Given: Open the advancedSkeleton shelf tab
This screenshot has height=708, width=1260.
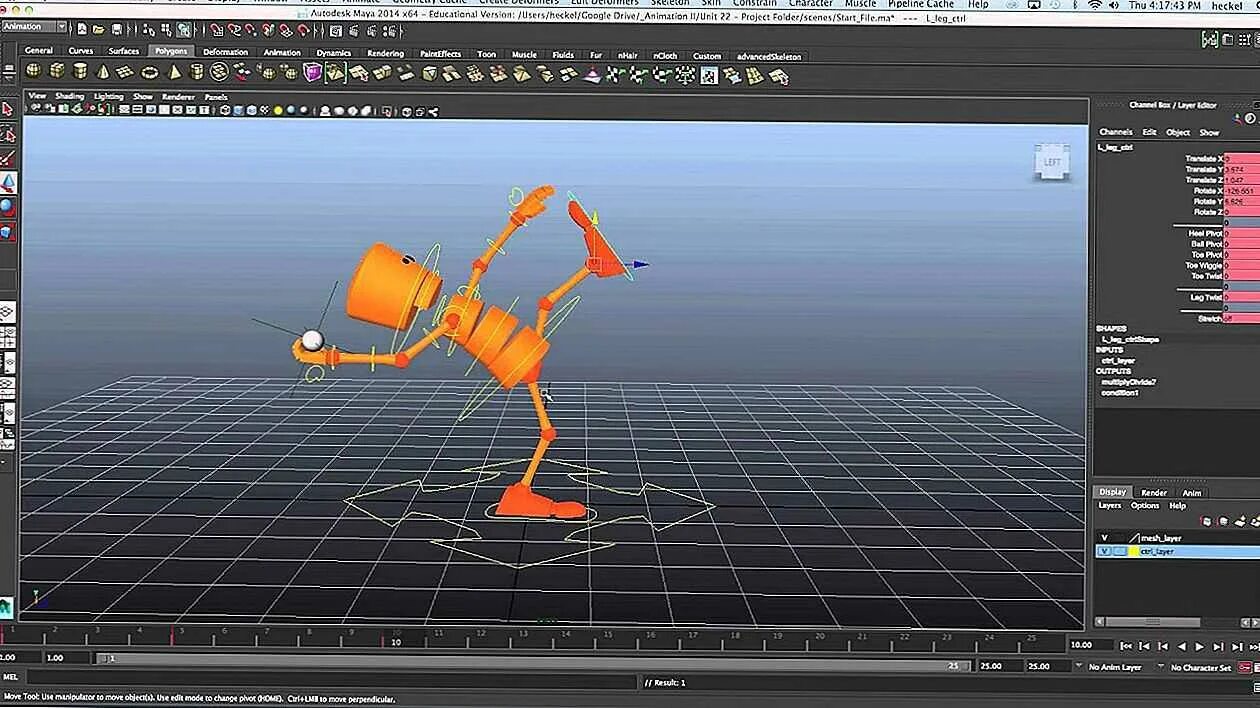Looking at the screenshot, I should pyautogui.click(x=769, y=56).
